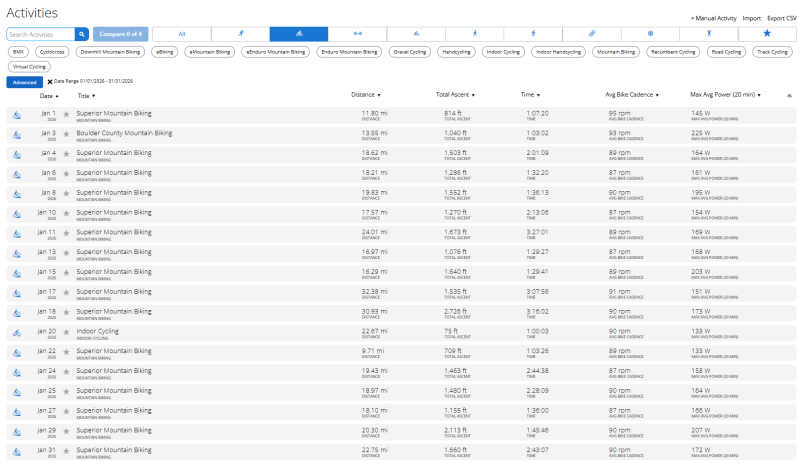Star the Jan 20 Indoor Cycling activity
Viewport: 800px width, 466px height.
coord(67,331)
